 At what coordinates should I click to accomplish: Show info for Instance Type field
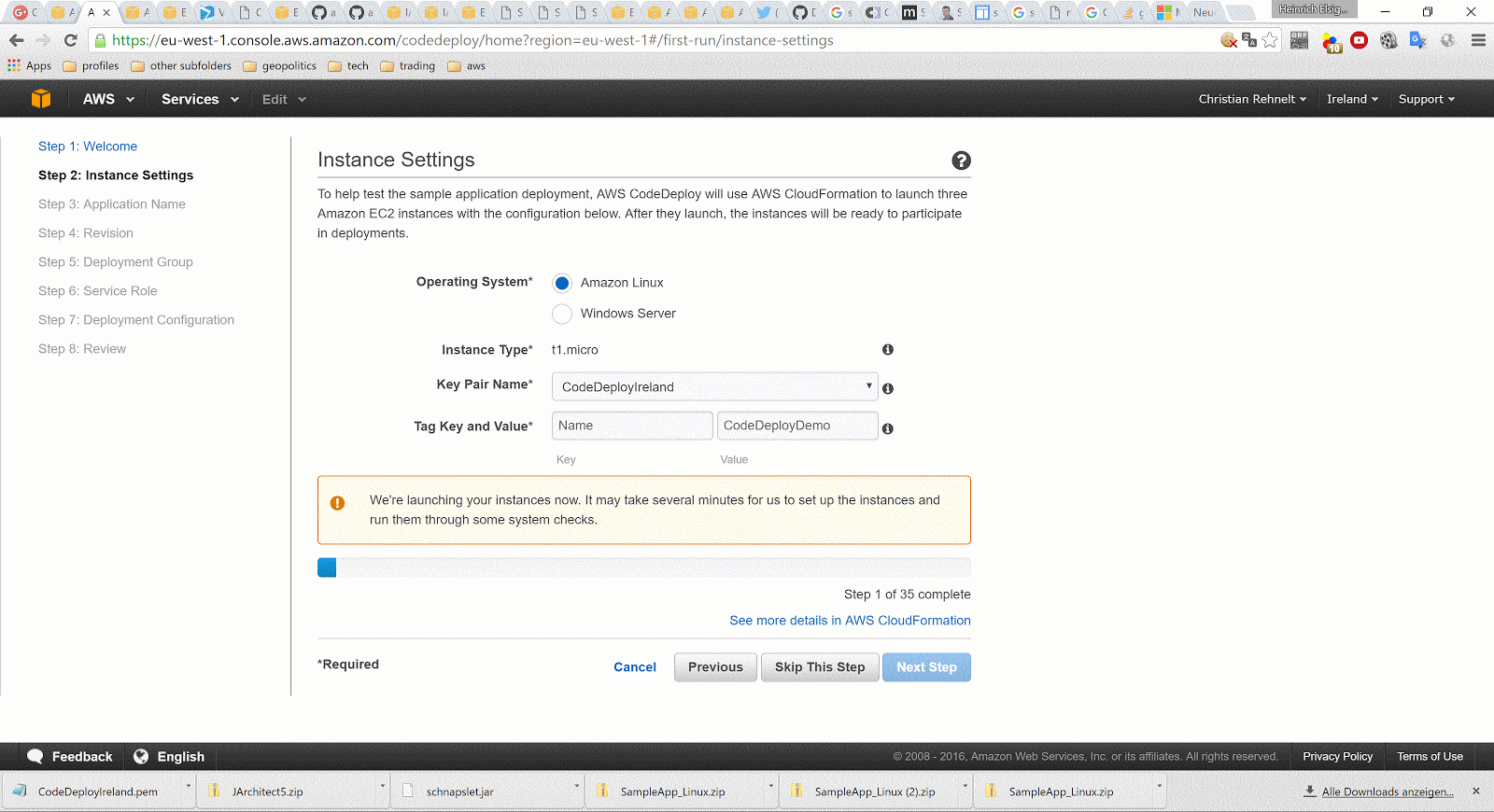click(x=888, y=349)
